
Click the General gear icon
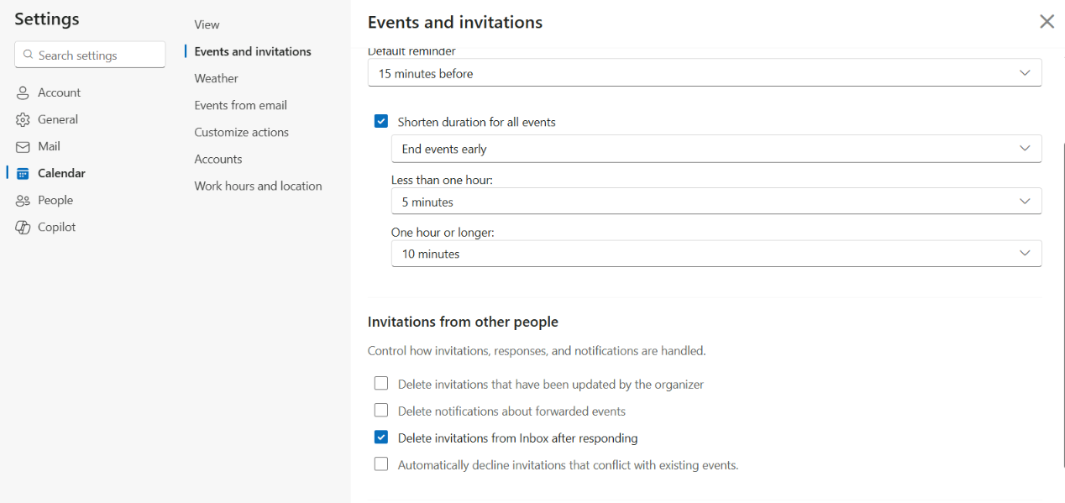23,120
